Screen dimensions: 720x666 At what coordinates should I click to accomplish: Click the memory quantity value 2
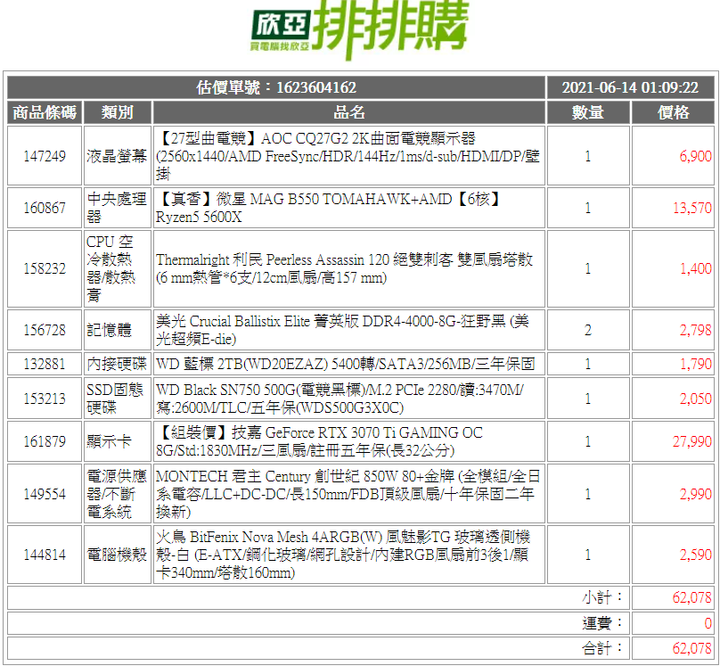tap(588, 330)
